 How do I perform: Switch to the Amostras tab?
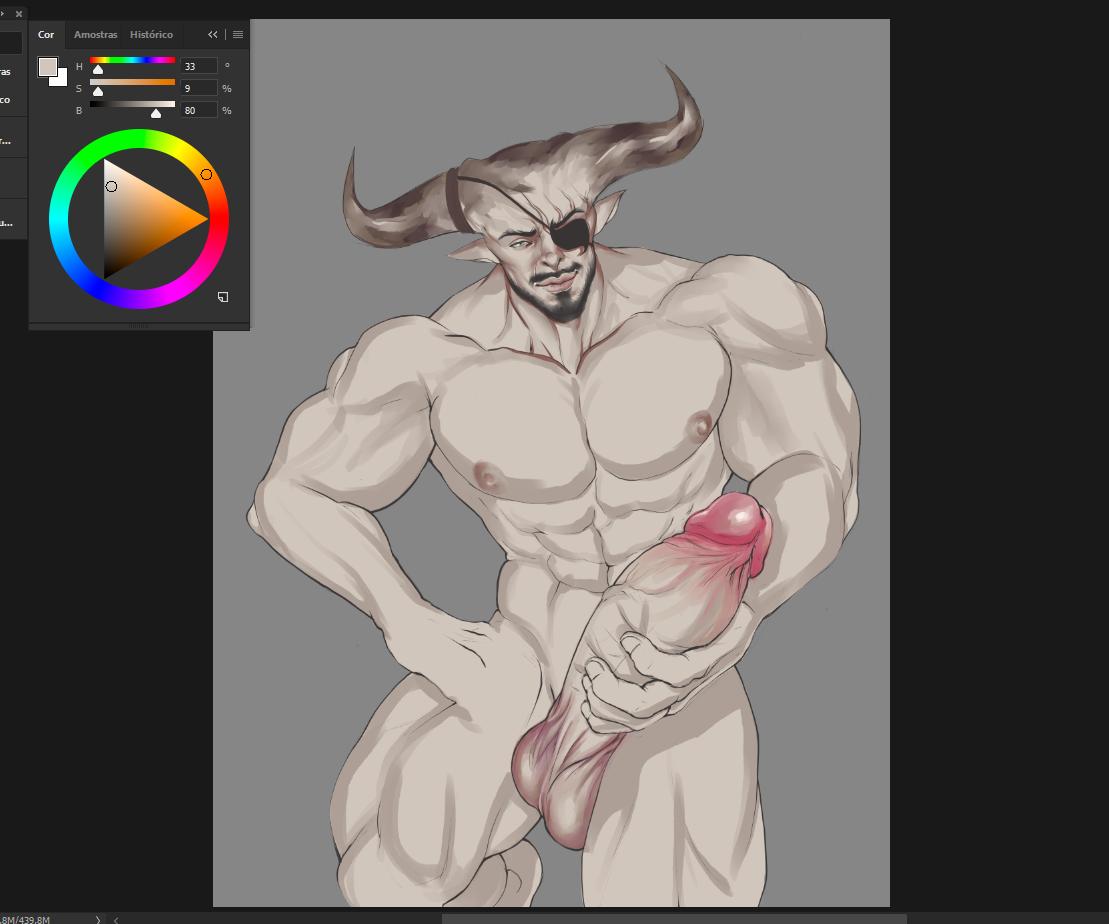[x=95, y=34]
